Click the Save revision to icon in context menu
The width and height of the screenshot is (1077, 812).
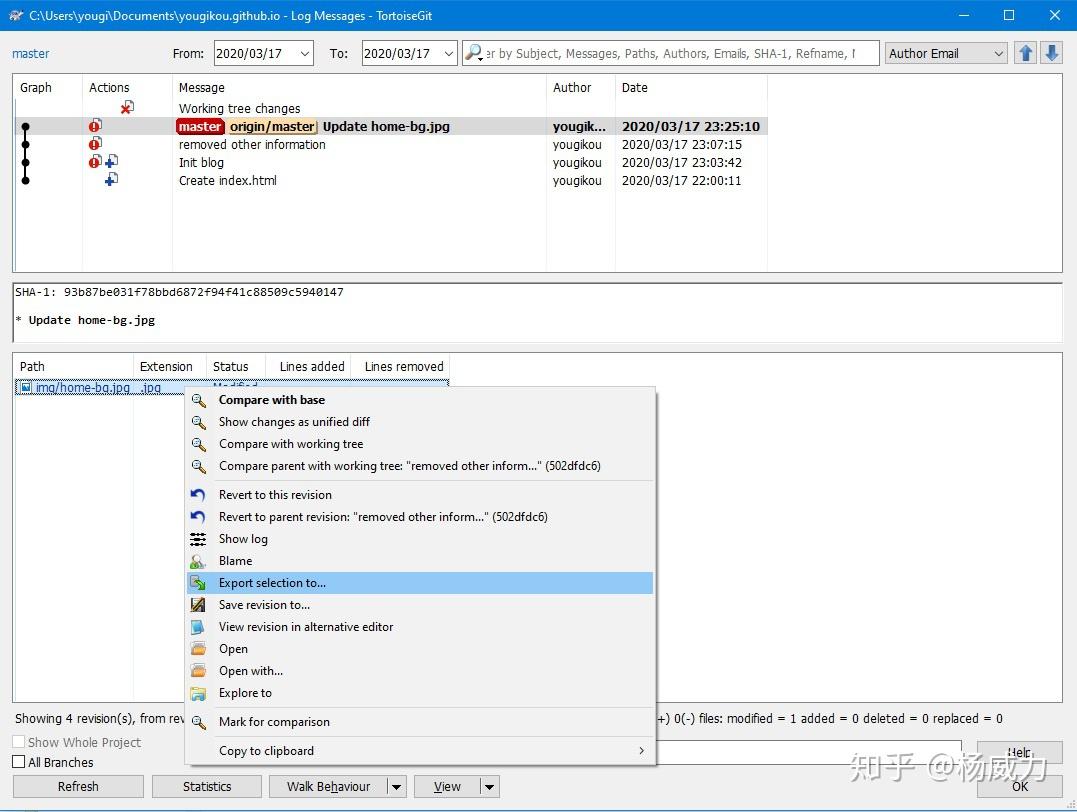pos(198,605)
